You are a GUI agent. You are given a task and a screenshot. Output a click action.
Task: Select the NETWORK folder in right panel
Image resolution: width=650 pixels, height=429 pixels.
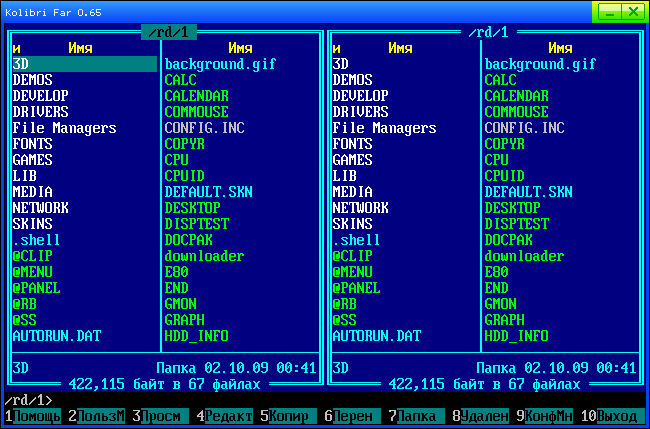pos(360,208)
